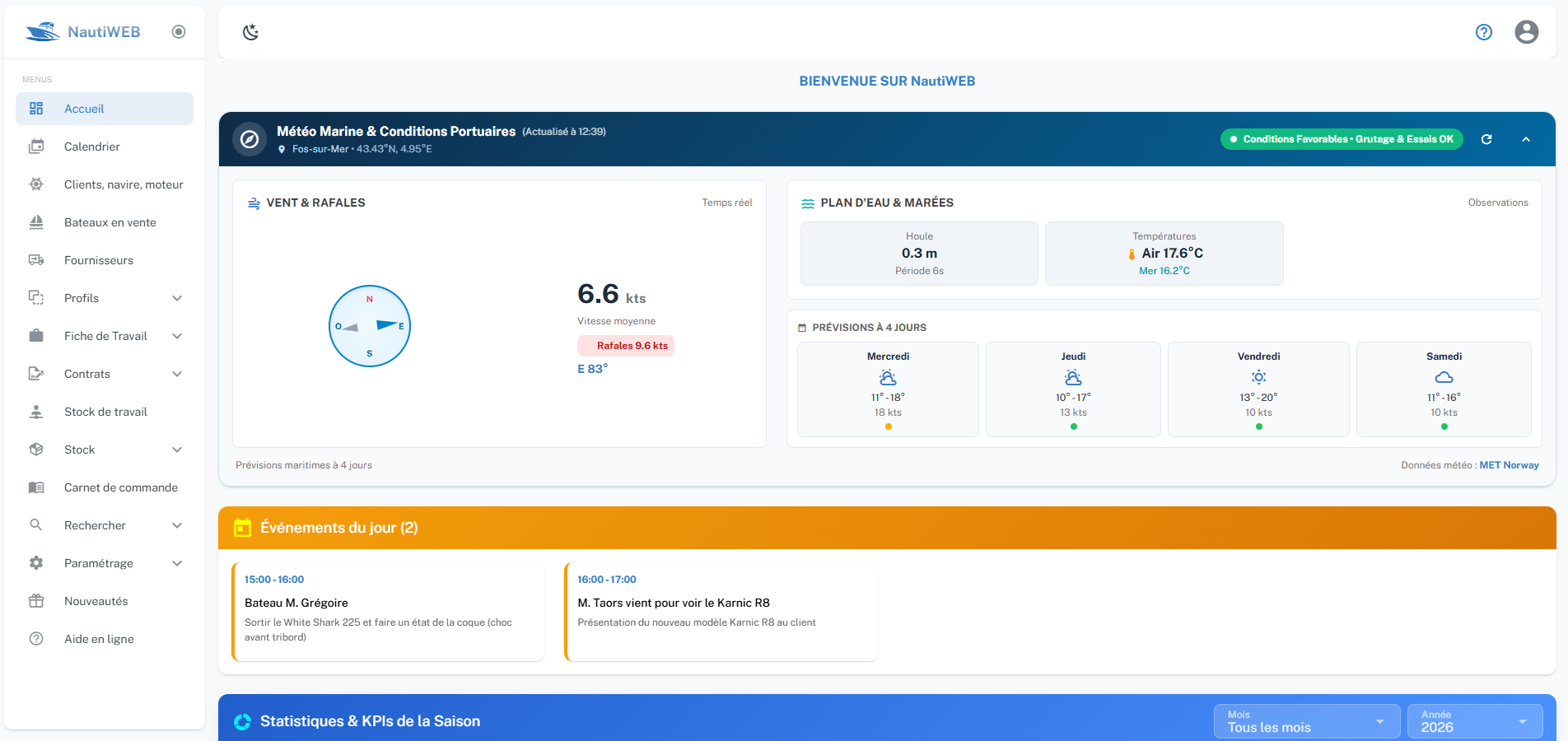The width and height of the screenshot is (1568, 741).
Task: Select Vendredi forecast card
Action: tap(1258, 389)
